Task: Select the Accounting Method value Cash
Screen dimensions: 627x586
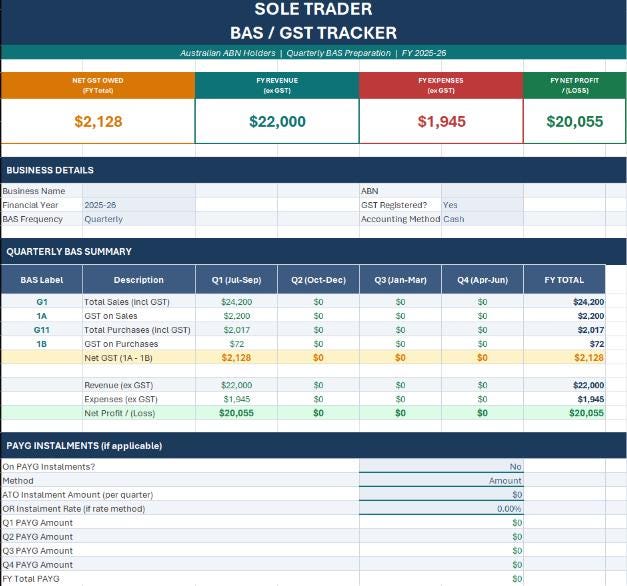Action: [x=453, y=219]
